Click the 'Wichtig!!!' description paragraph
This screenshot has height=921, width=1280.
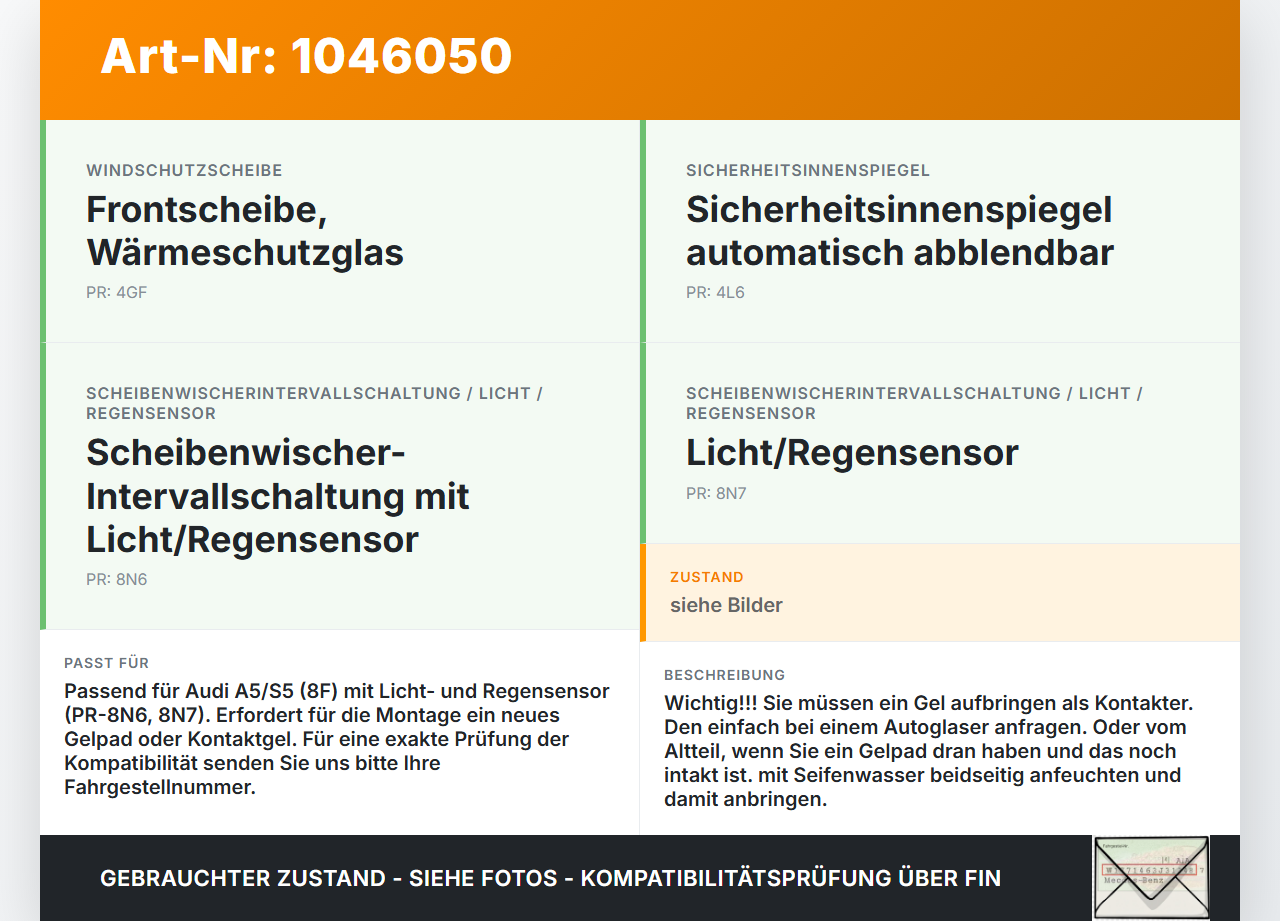[x=928, y=751]
